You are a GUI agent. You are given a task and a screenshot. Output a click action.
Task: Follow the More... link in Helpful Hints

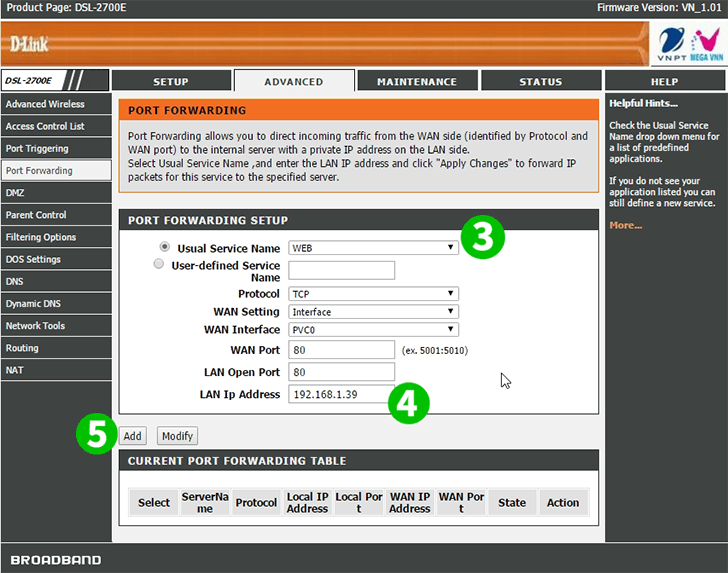[x=625, y=225]
